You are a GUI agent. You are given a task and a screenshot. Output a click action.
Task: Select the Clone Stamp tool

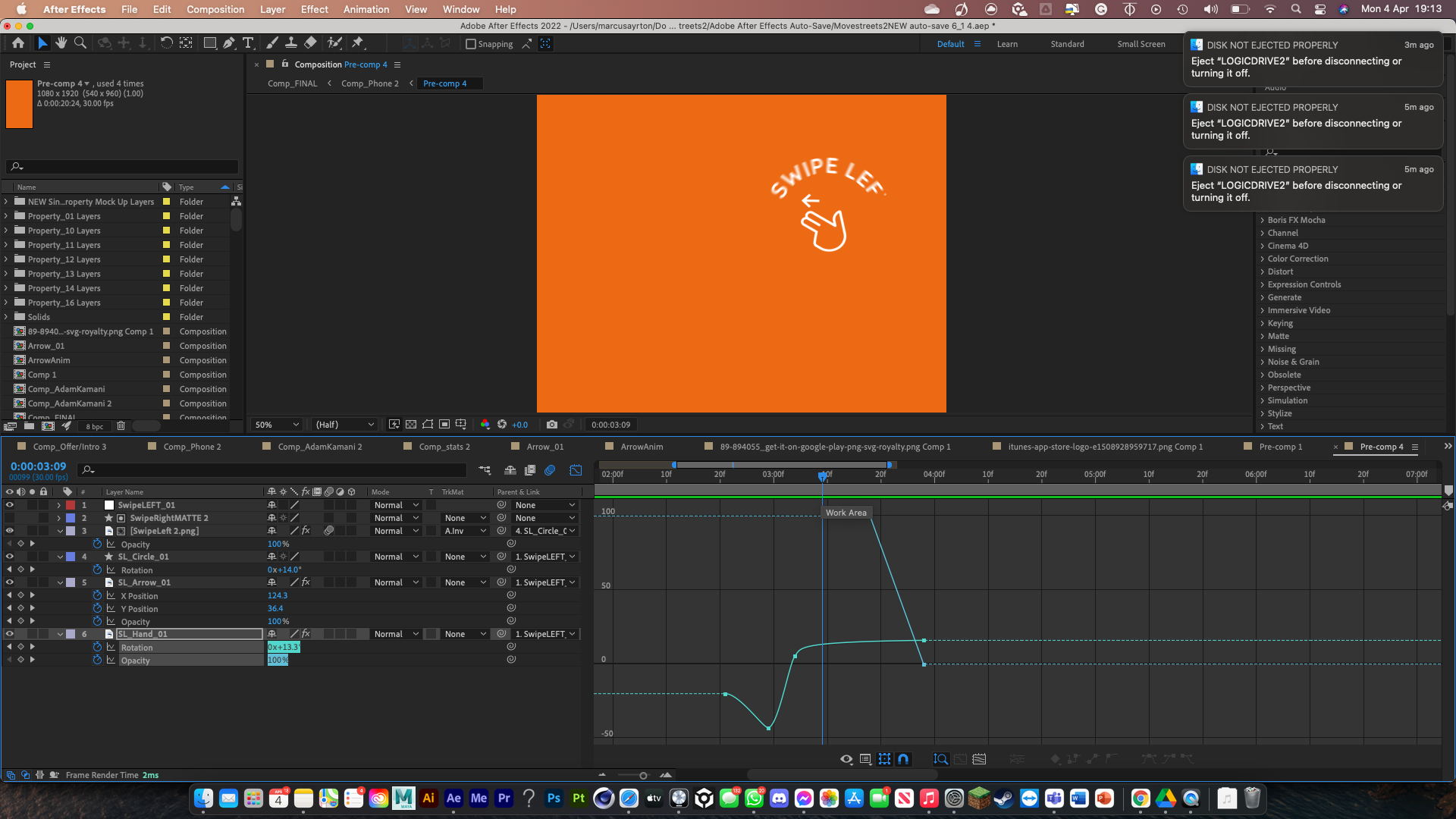pos(290,43)
